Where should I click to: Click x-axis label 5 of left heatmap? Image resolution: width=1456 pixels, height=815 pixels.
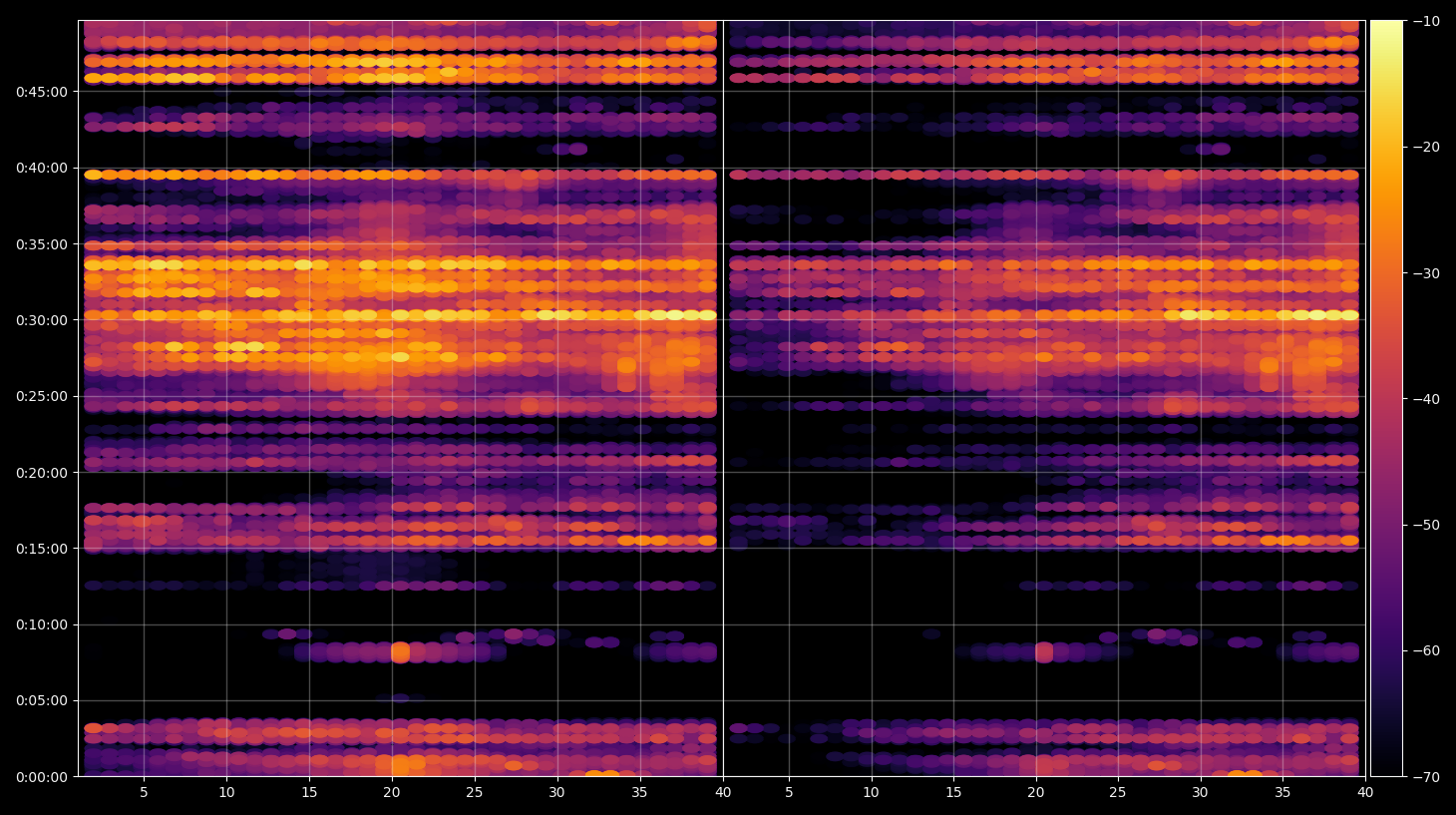(145, 793)
